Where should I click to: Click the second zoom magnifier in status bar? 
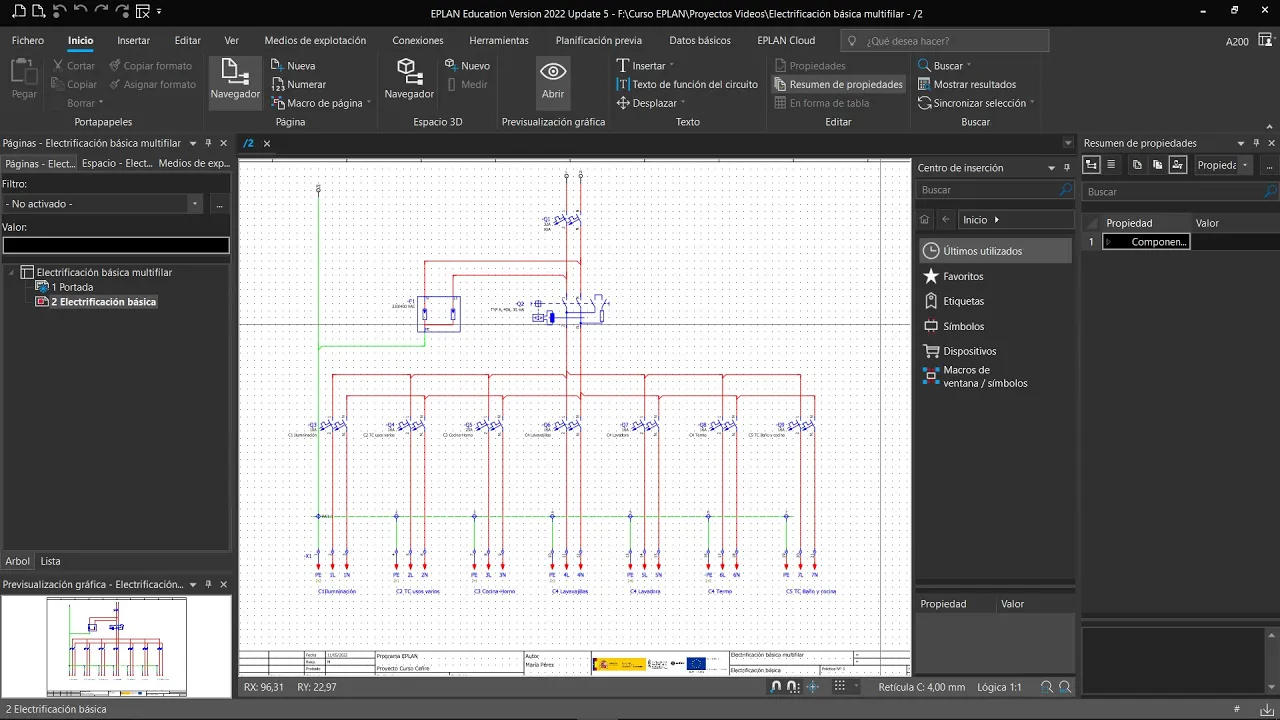(x=1066, y=687)
